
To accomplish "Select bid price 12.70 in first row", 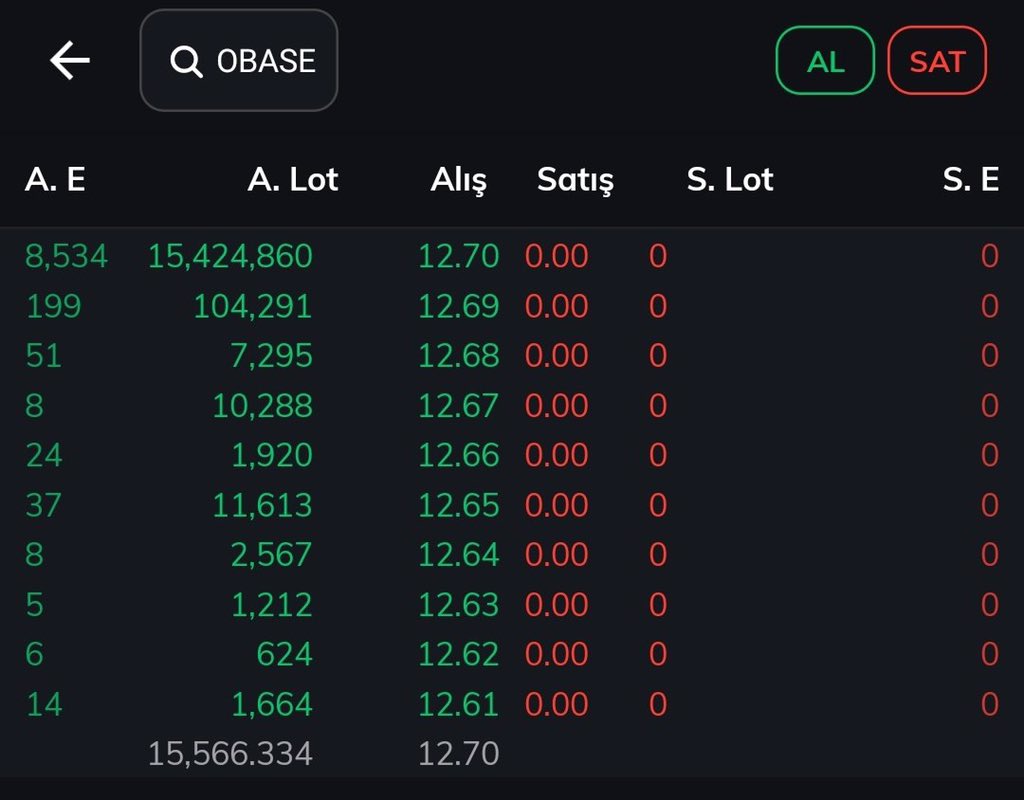I will click(458, 255).
